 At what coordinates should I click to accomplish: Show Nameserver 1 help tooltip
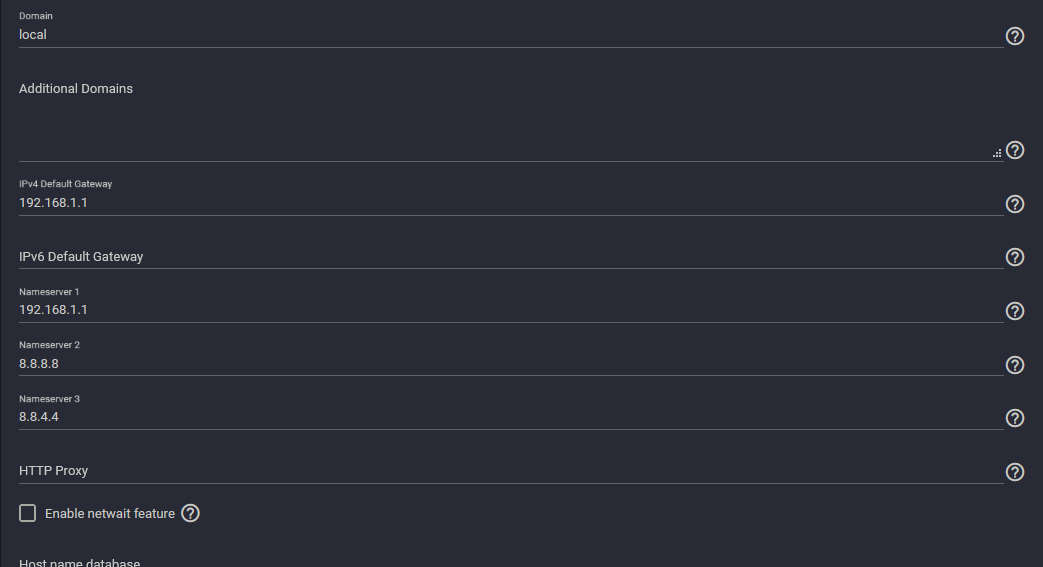[x=1014, y=311]
